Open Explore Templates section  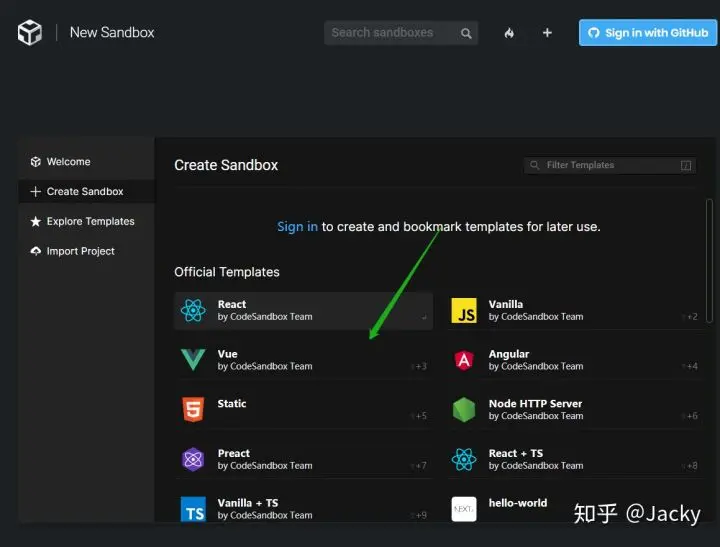(x=90, y=221)
